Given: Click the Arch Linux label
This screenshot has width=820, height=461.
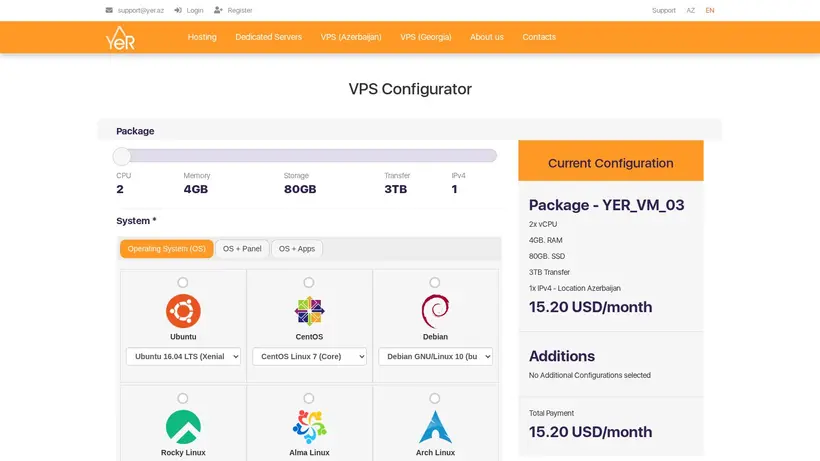Looking at the screenshot, I should coord(435,453).
